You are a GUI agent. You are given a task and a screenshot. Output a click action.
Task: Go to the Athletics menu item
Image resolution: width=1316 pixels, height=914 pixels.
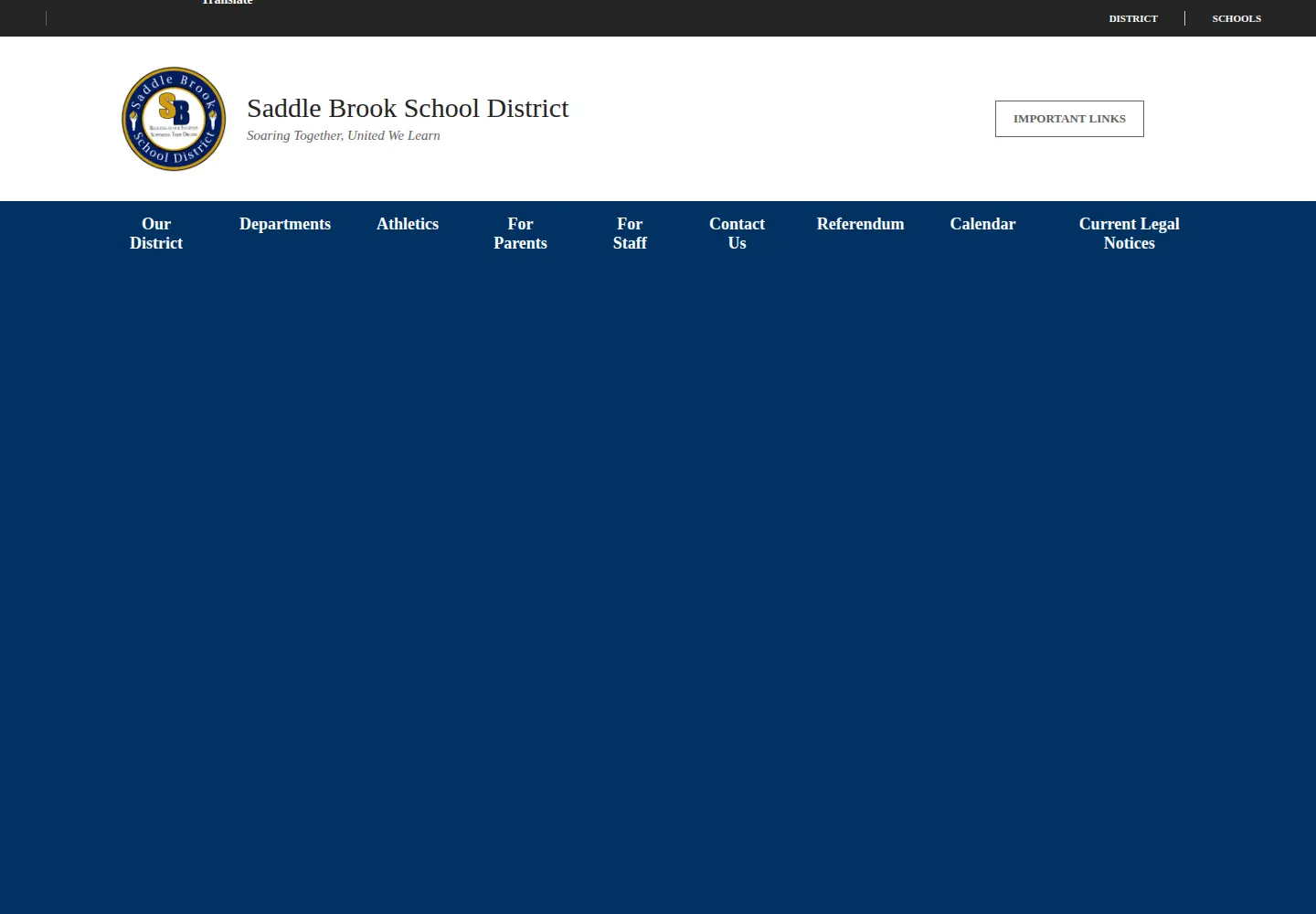pyautogui.click(x=408, y=224)
